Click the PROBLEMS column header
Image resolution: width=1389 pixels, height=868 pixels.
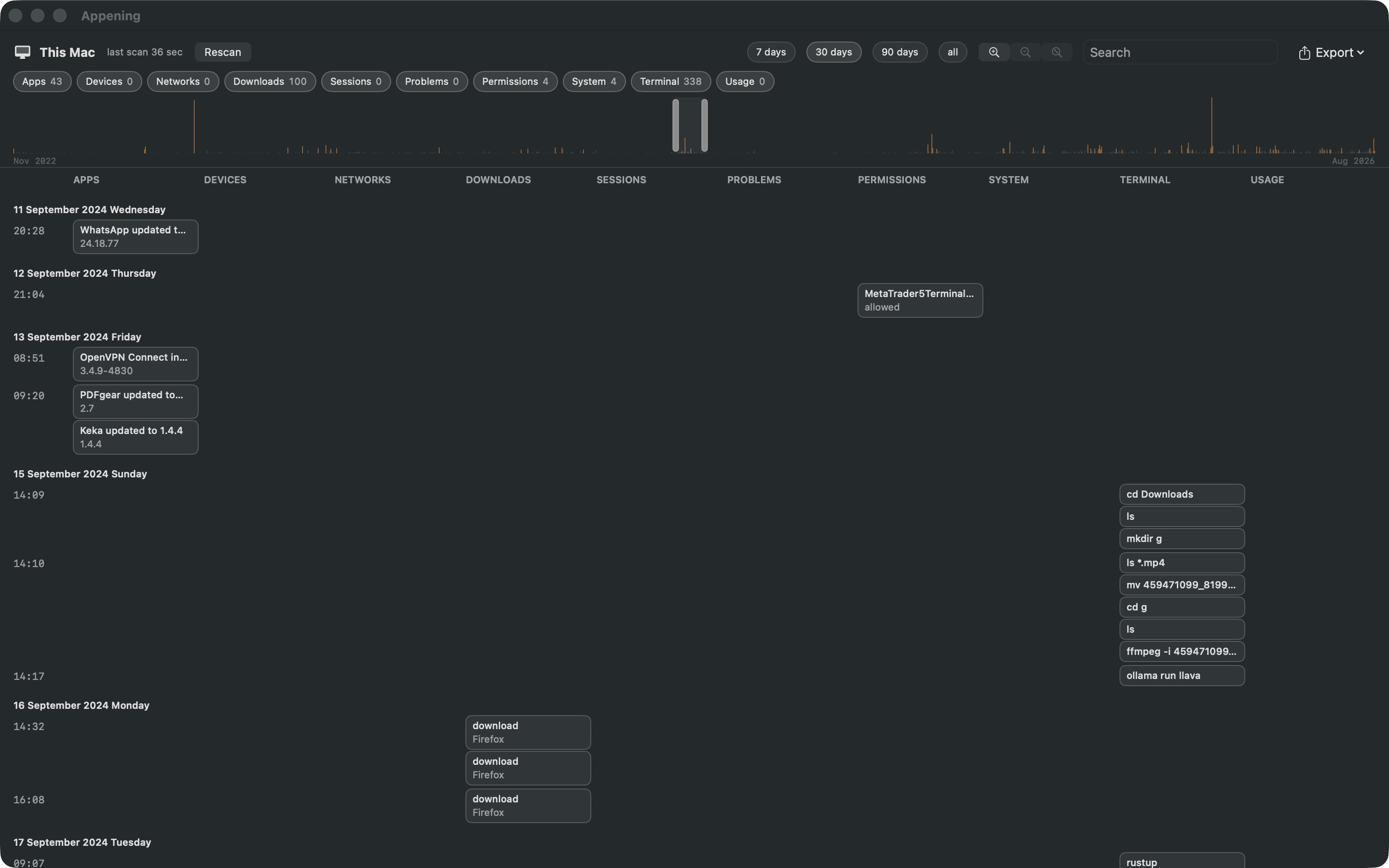pos(754,180)
